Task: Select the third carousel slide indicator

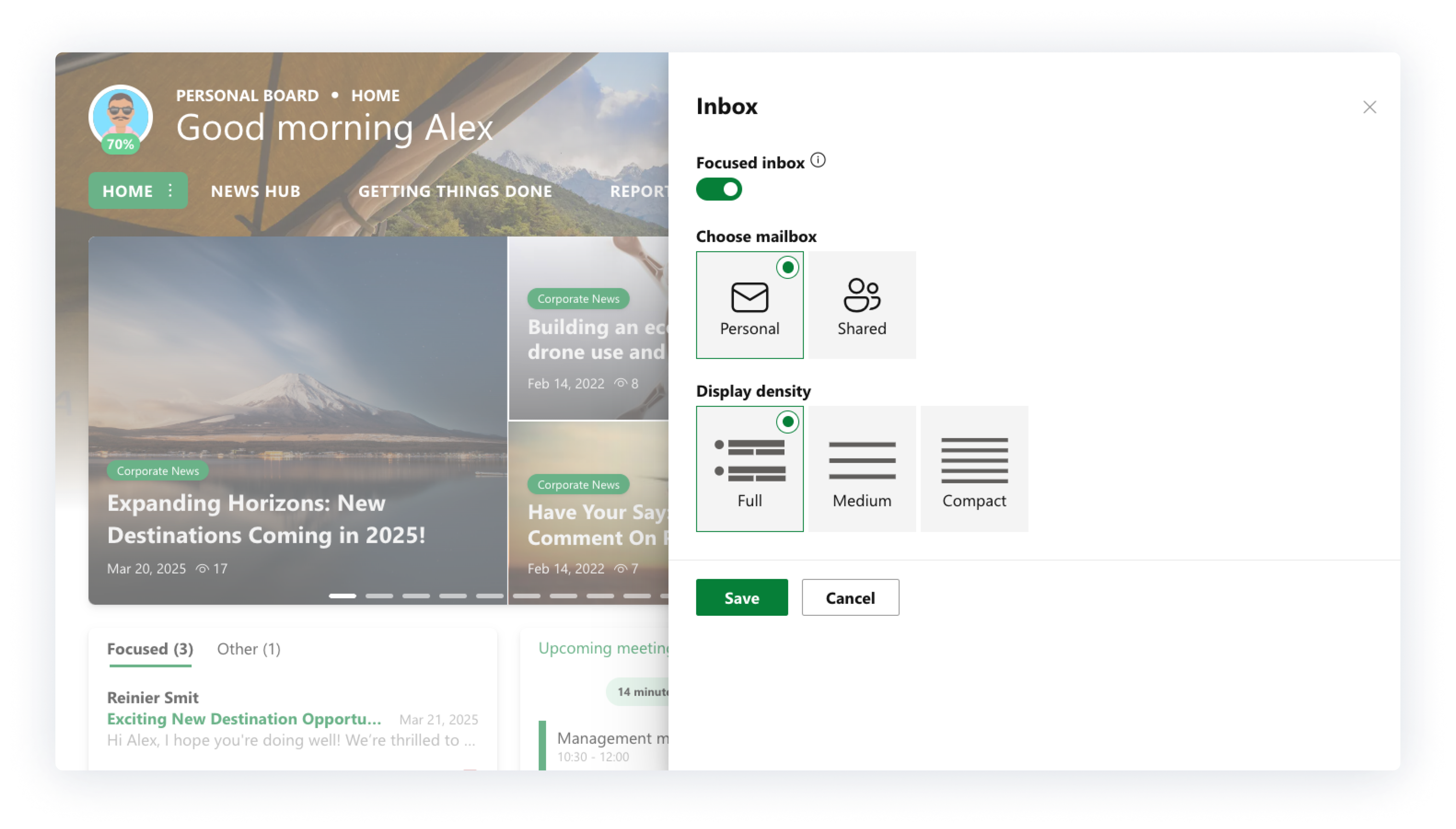Action: point(416,596)
